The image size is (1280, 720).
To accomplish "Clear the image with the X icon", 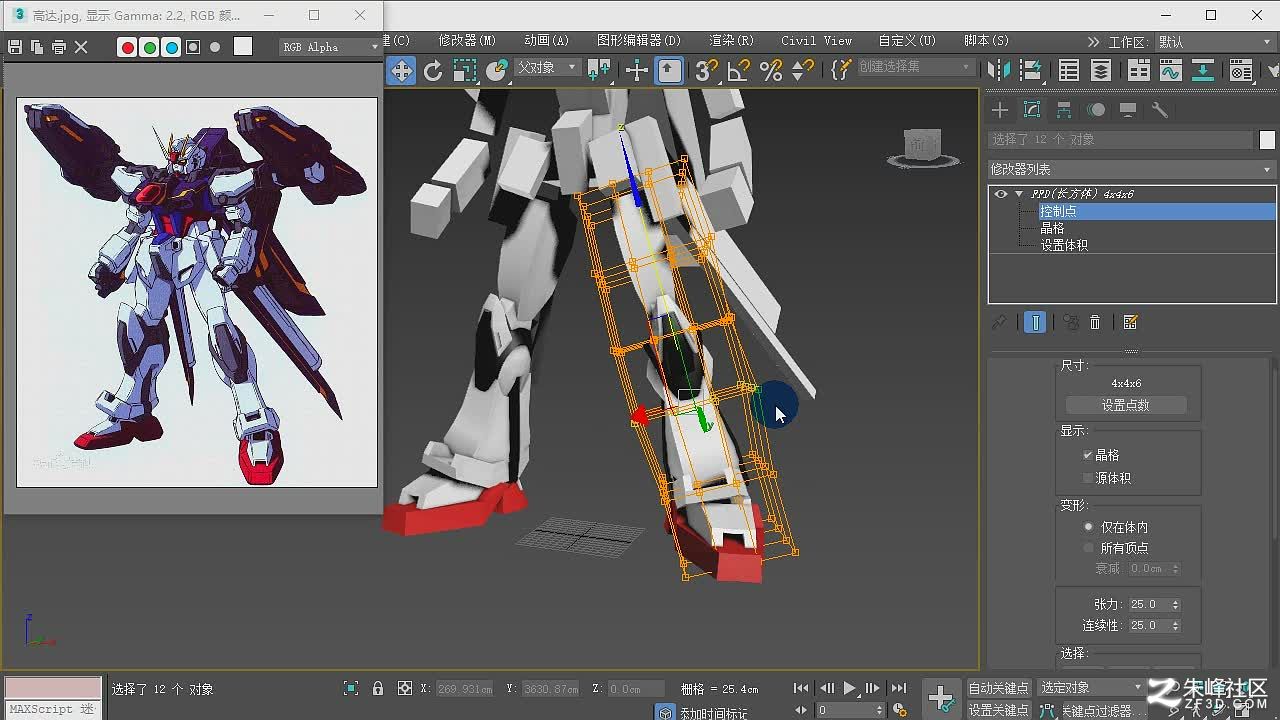I will [82, 47].
